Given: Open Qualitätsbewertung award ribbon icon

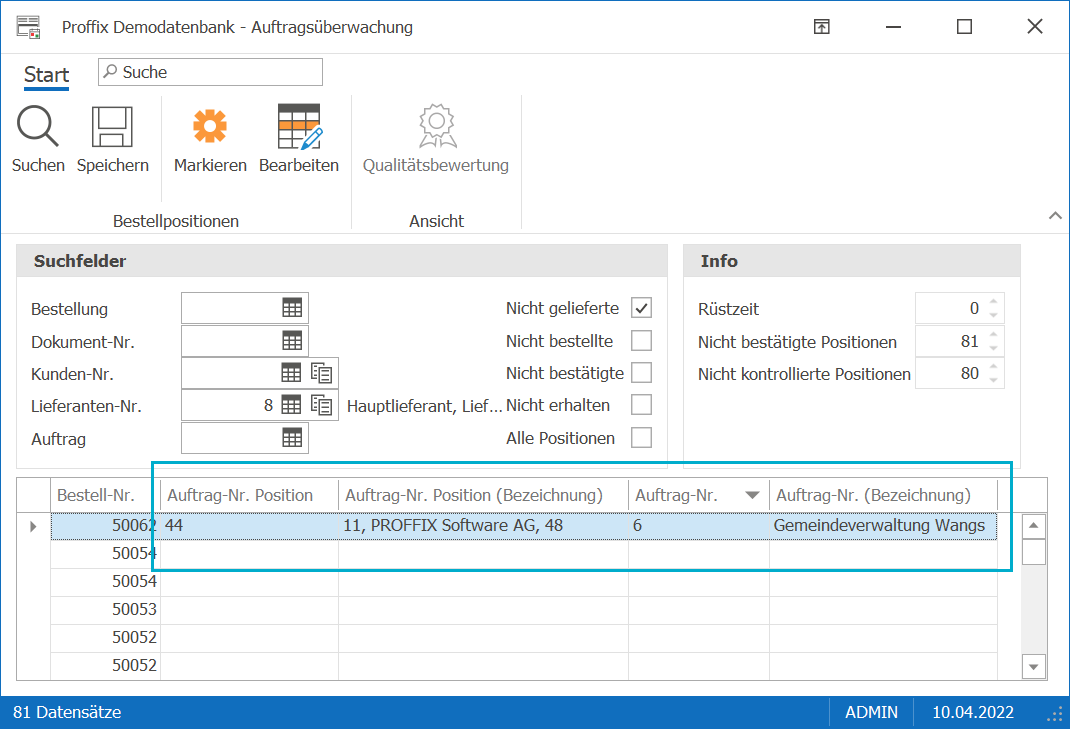Looking at the screenshot, I should coord(437,126).
